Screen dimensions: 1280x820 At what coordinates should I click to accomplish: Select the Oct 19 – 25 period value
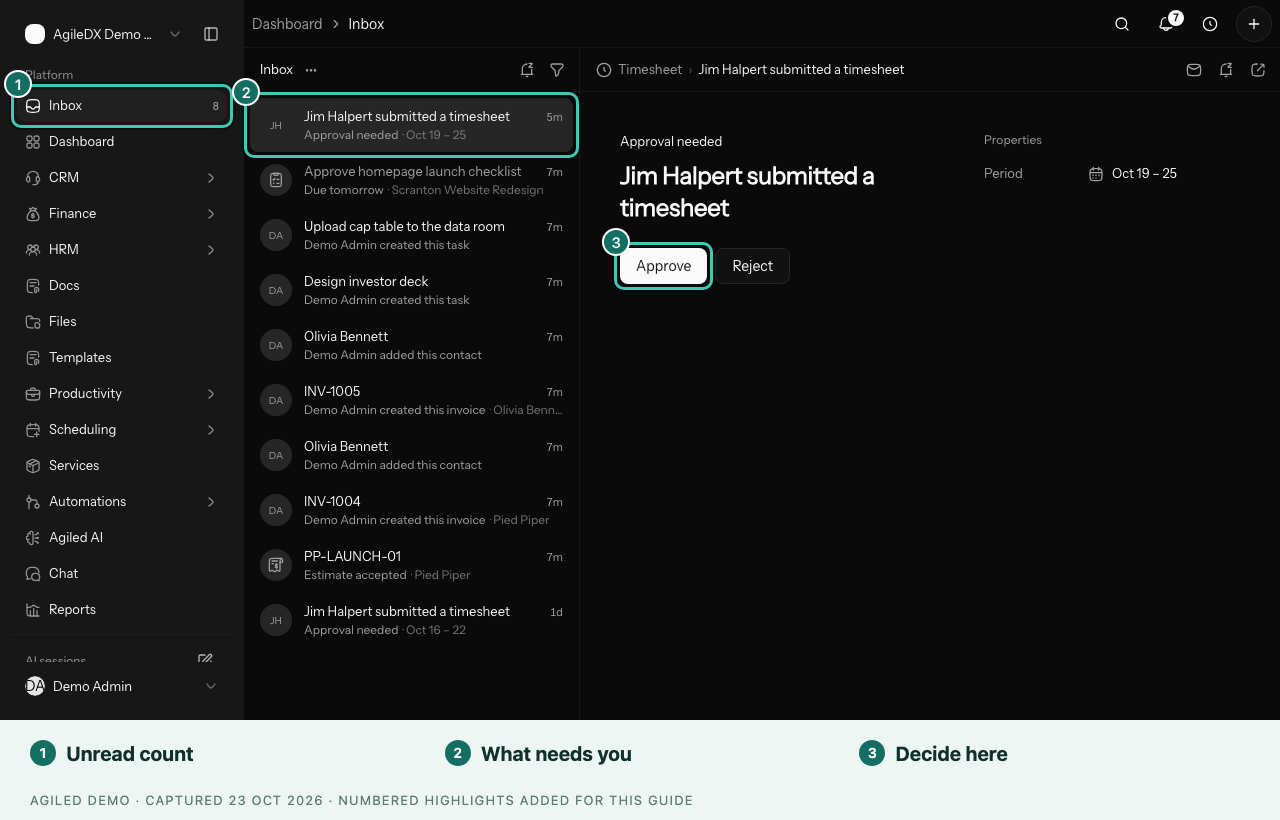click(1144, 174)
